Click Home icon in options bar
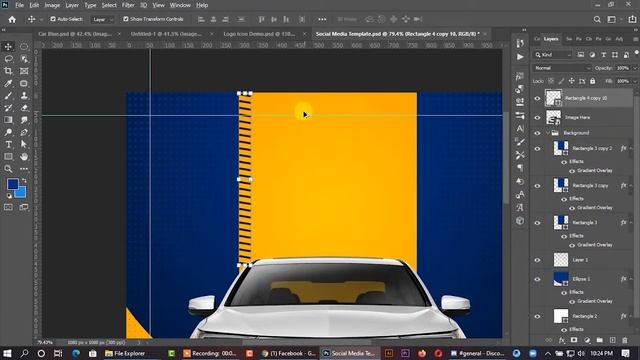 [12, 19]
